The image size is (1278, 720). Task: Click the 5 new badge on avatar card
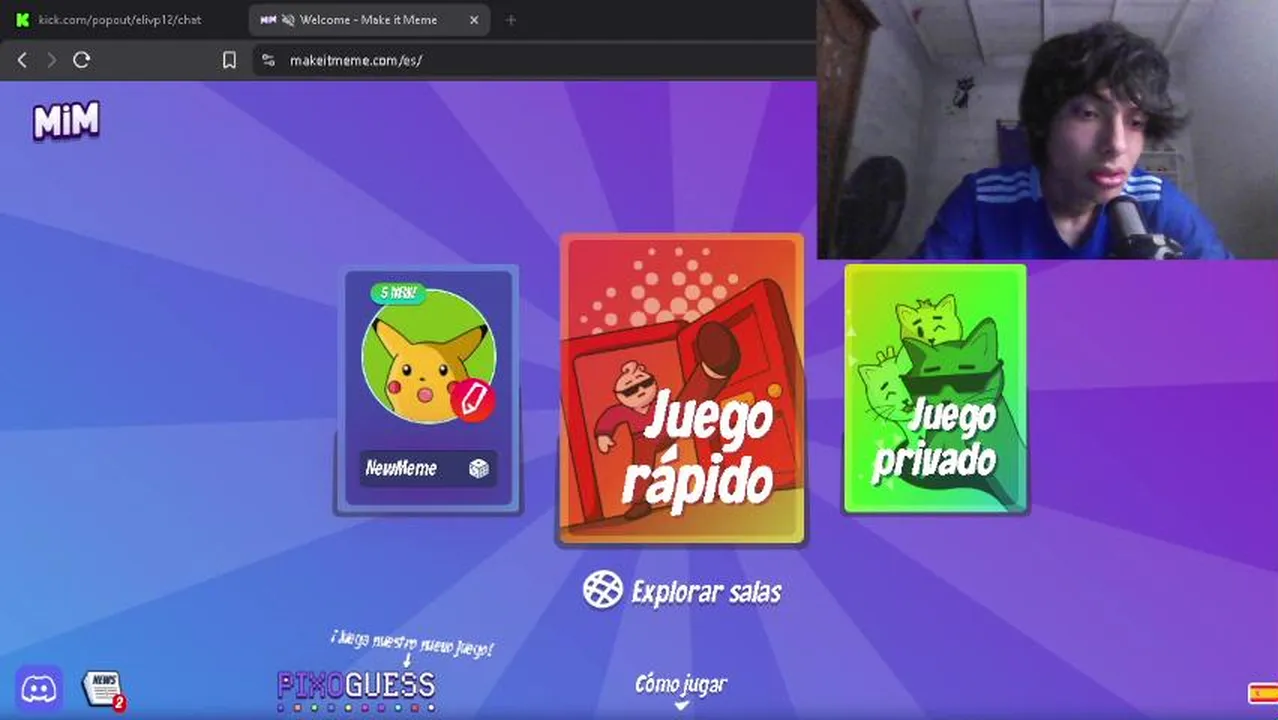coord(398,293)
